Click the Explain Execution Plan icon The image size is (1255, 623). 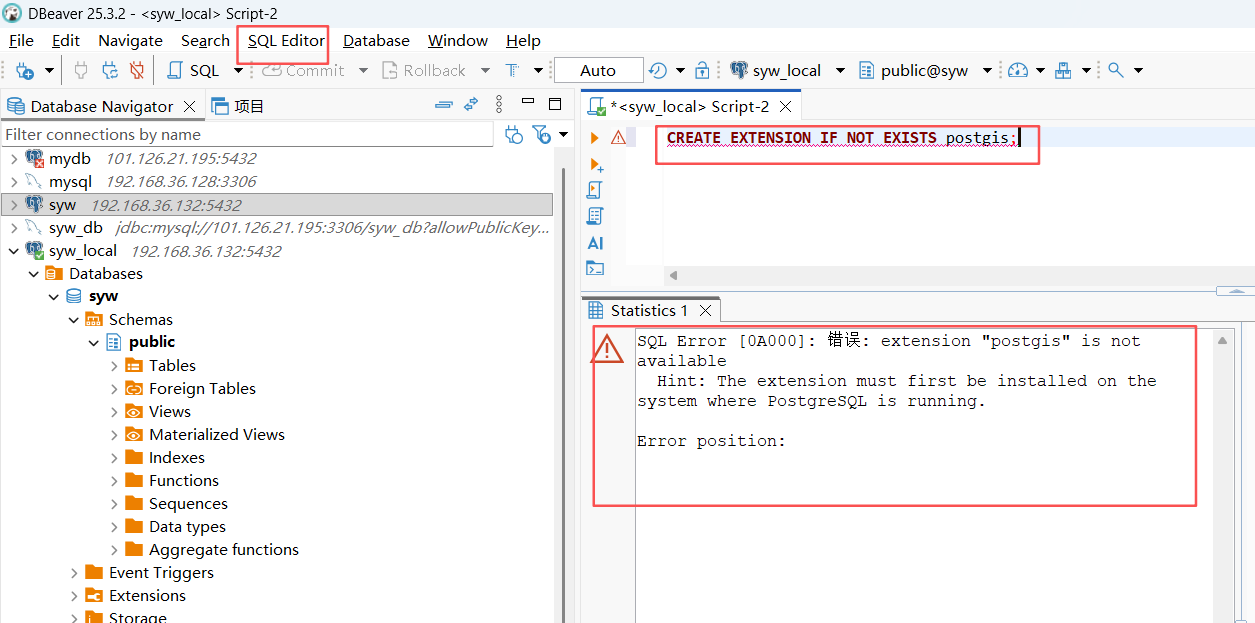(595, 216)
